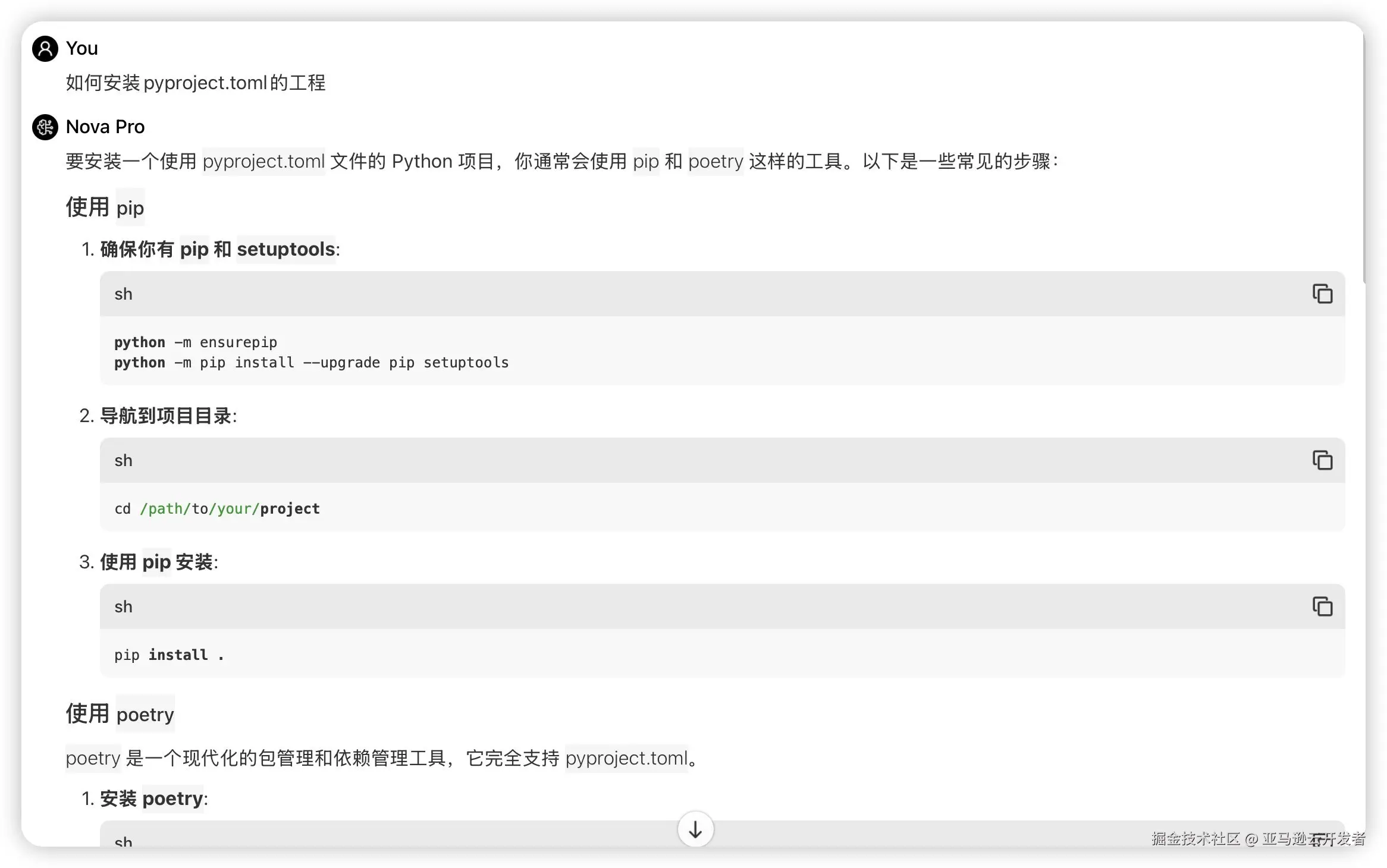Click the cd /path/to/your/project command line
The width and height of the screenshot is (1387, 868).
pos(217,509)
